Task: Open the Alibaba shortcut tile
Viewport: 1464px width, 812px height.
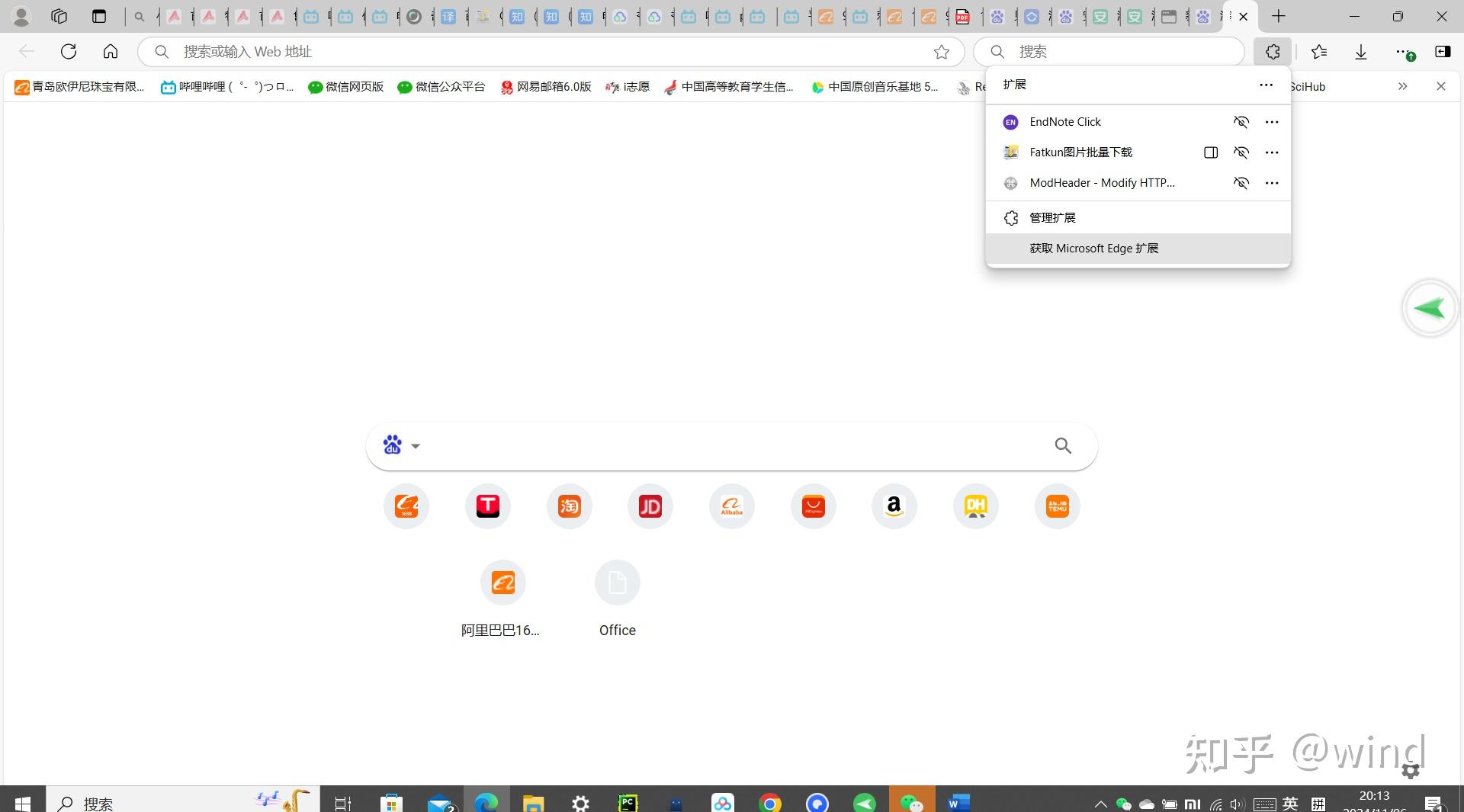Action: point(732,506)
